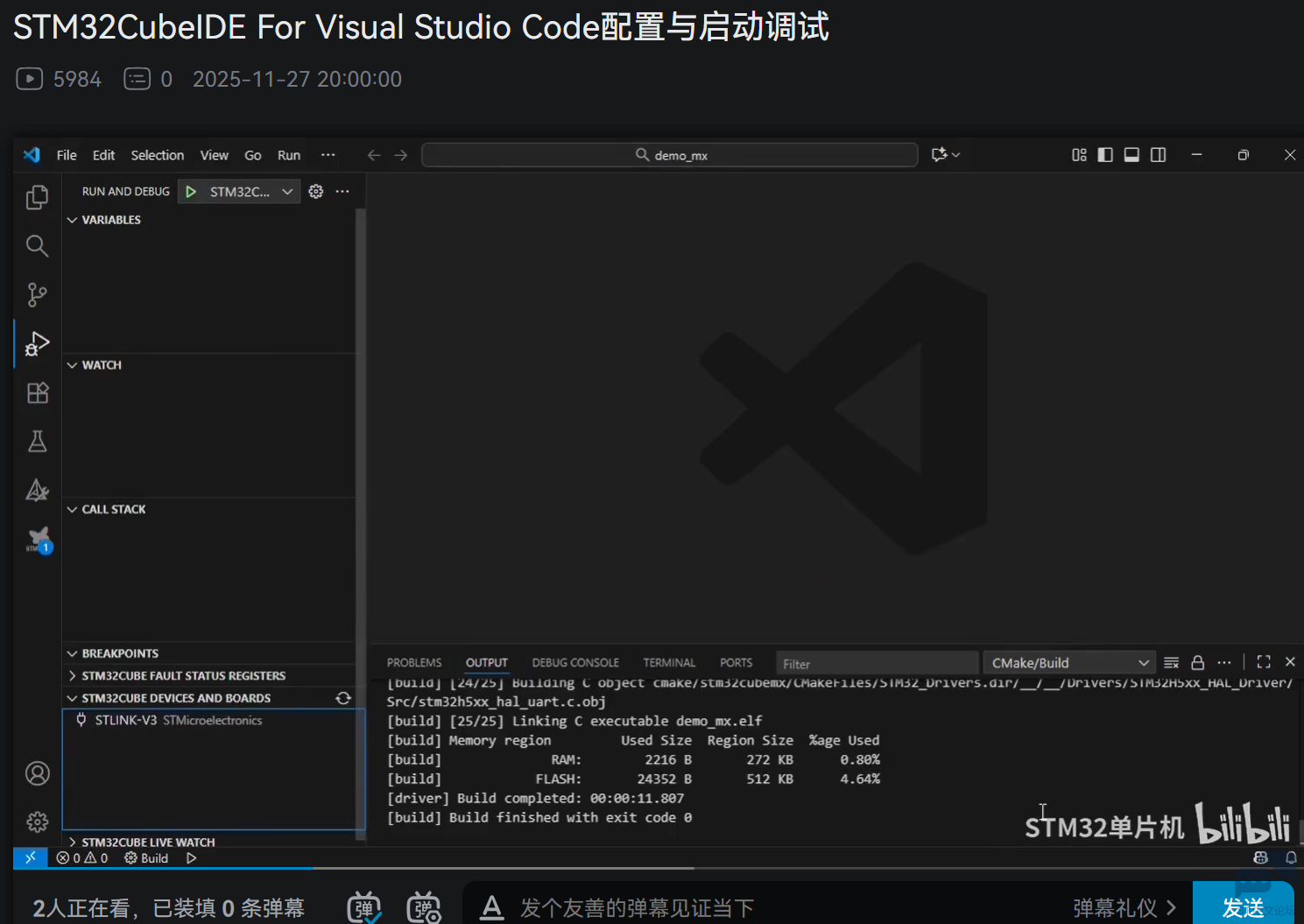Open the Explorer icon in activity bar
This screenshot has width=1304, height=924.
click(37, 198)
